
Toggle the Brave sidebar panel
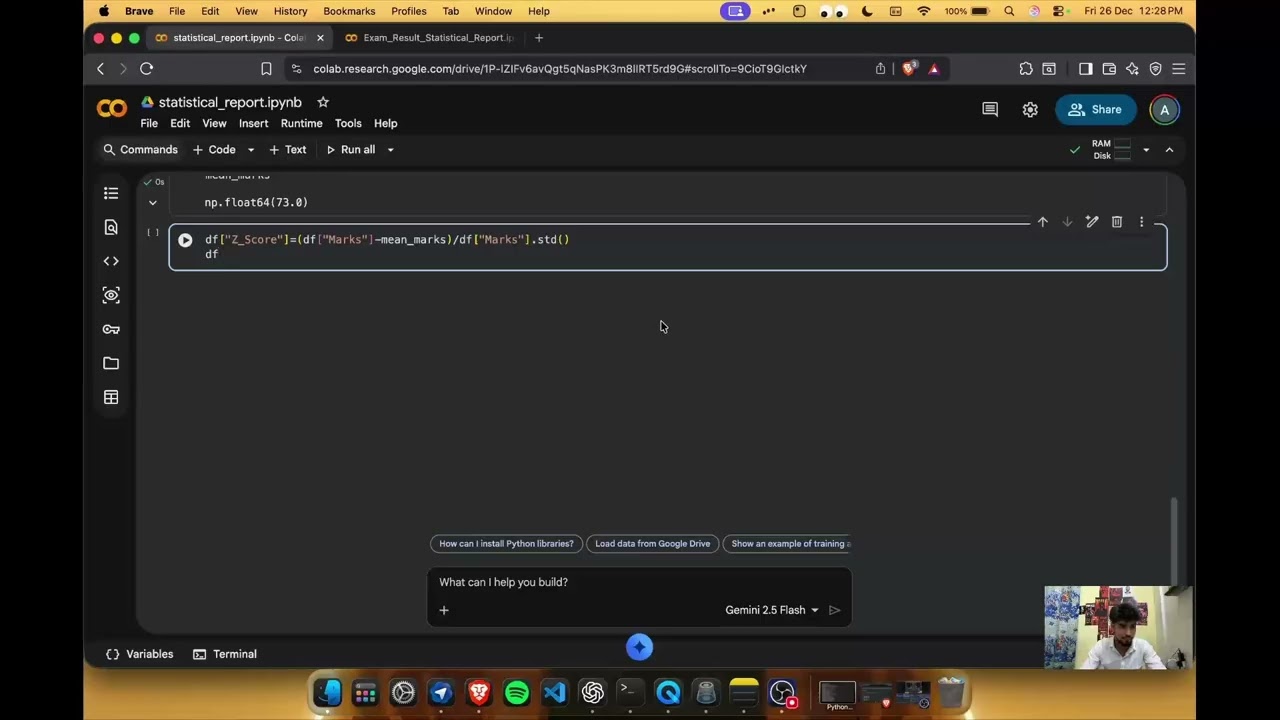[x=1085, y=69]
